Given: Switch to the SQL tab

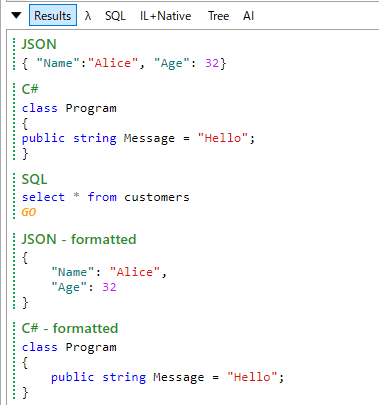Looking at the screenshot, I should (x=115, y=16).
